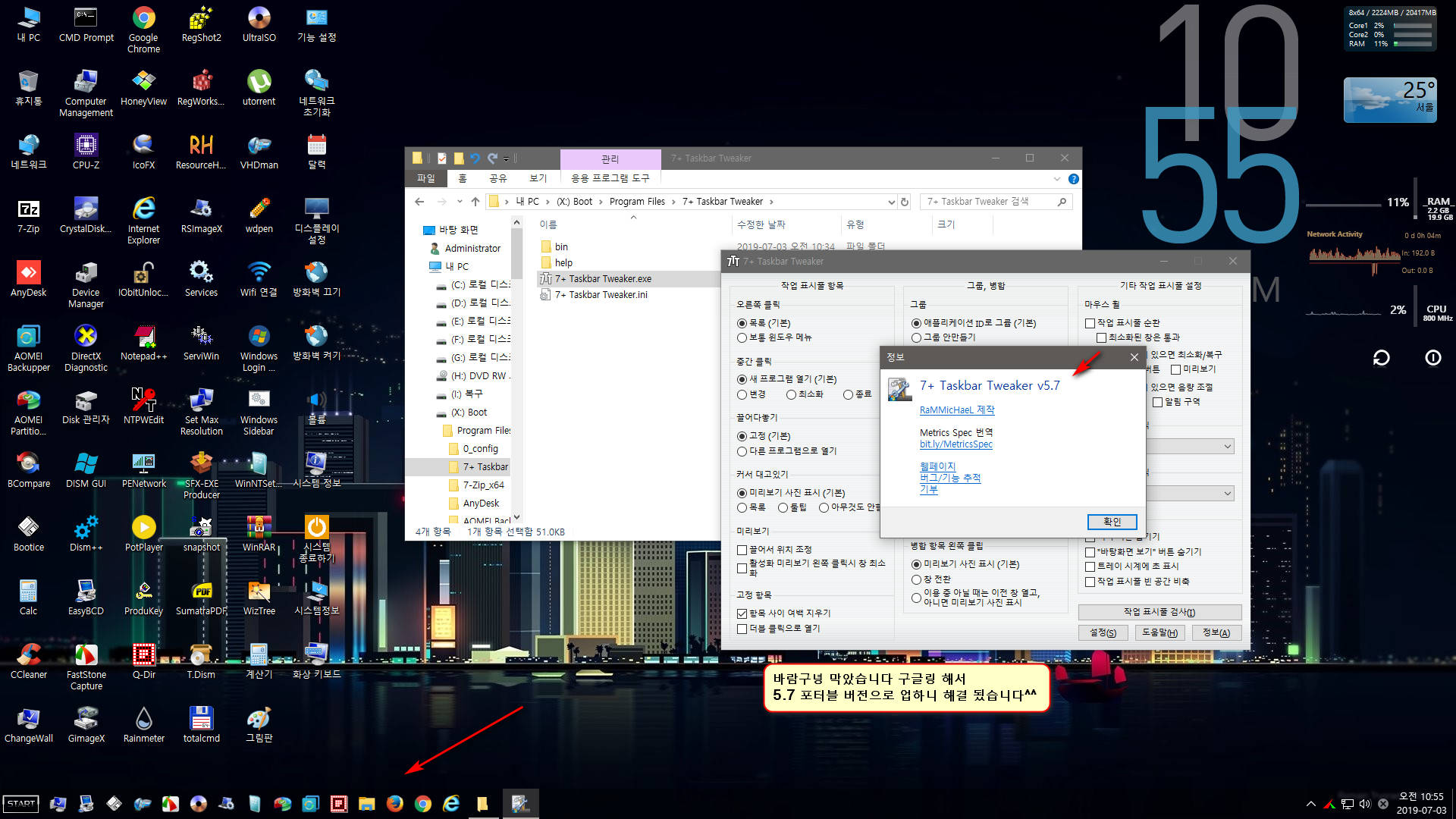
Task: Select middle-click option 변경
Action: pyautogui.click(x=752, y=394)
